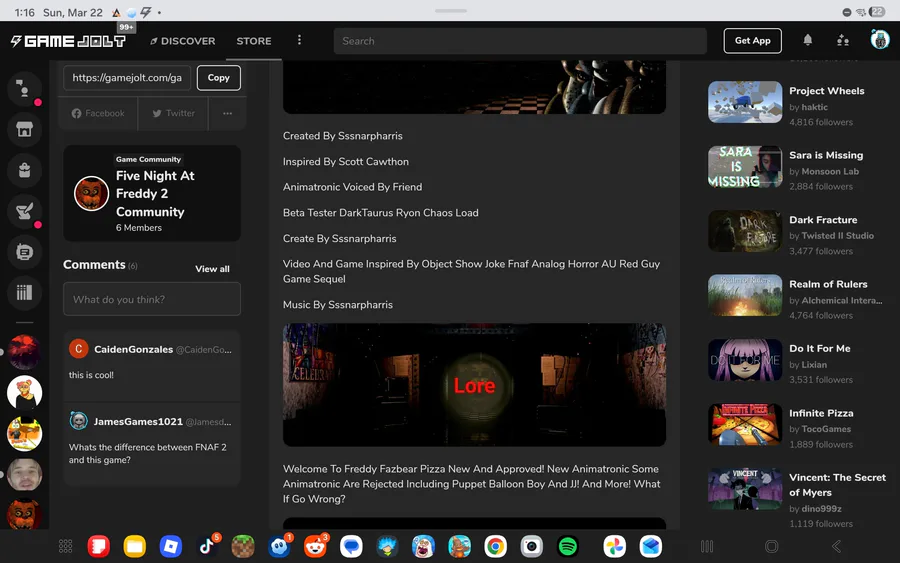Open JamesGames1021 profile

(138, 422)
